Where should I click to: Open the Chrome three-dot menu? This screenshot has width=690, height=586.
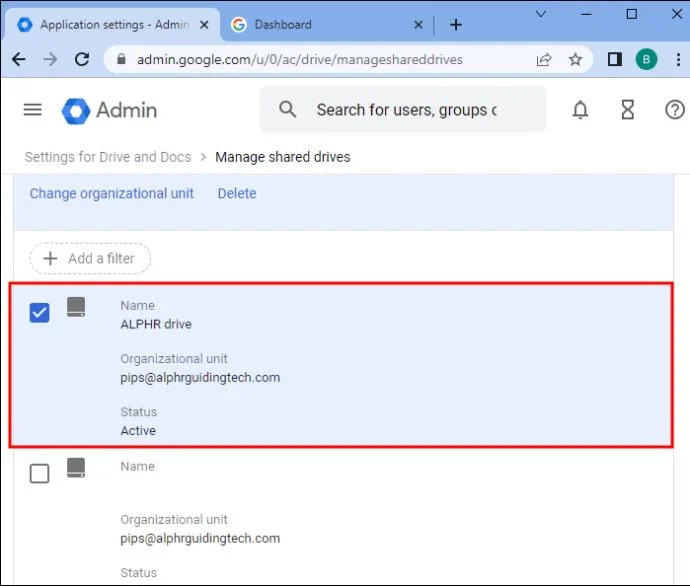coord(678,59)
